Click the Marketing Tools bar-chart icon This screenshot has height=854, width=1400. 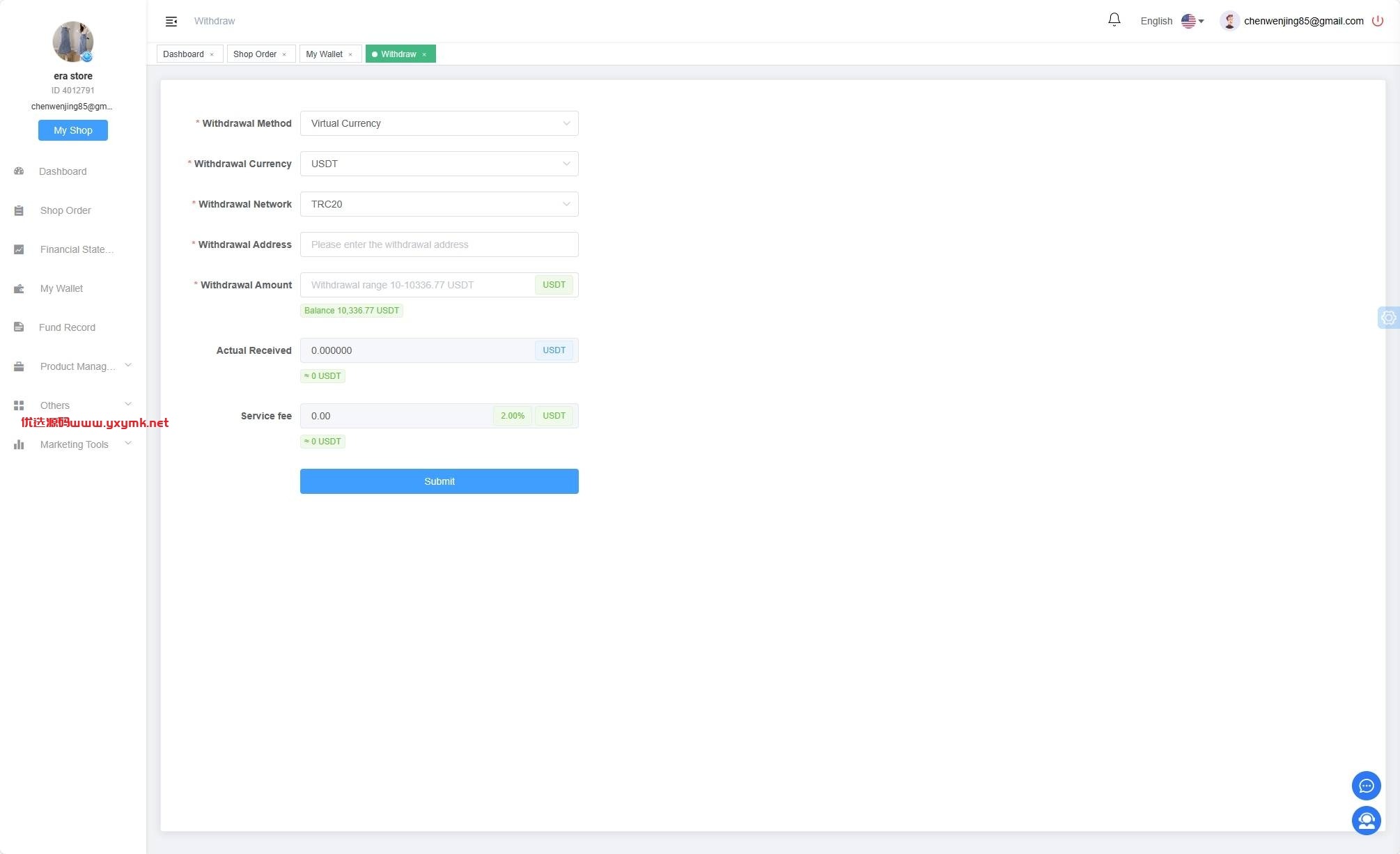[x=19, y=444]
